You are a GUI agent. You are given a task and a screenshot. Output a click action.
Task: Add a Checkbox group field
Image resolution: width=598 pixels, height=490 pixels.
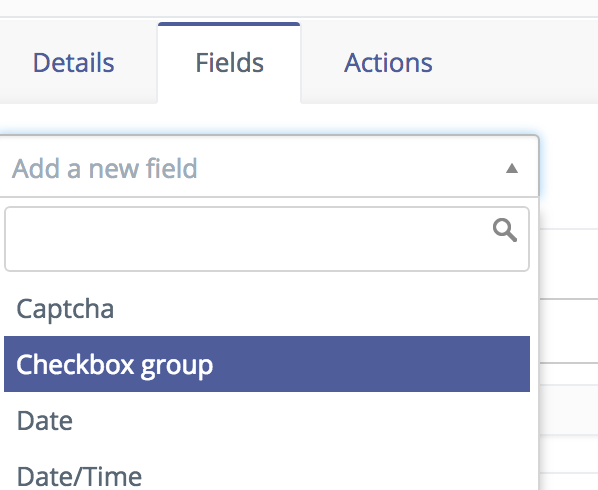(267, 364)
